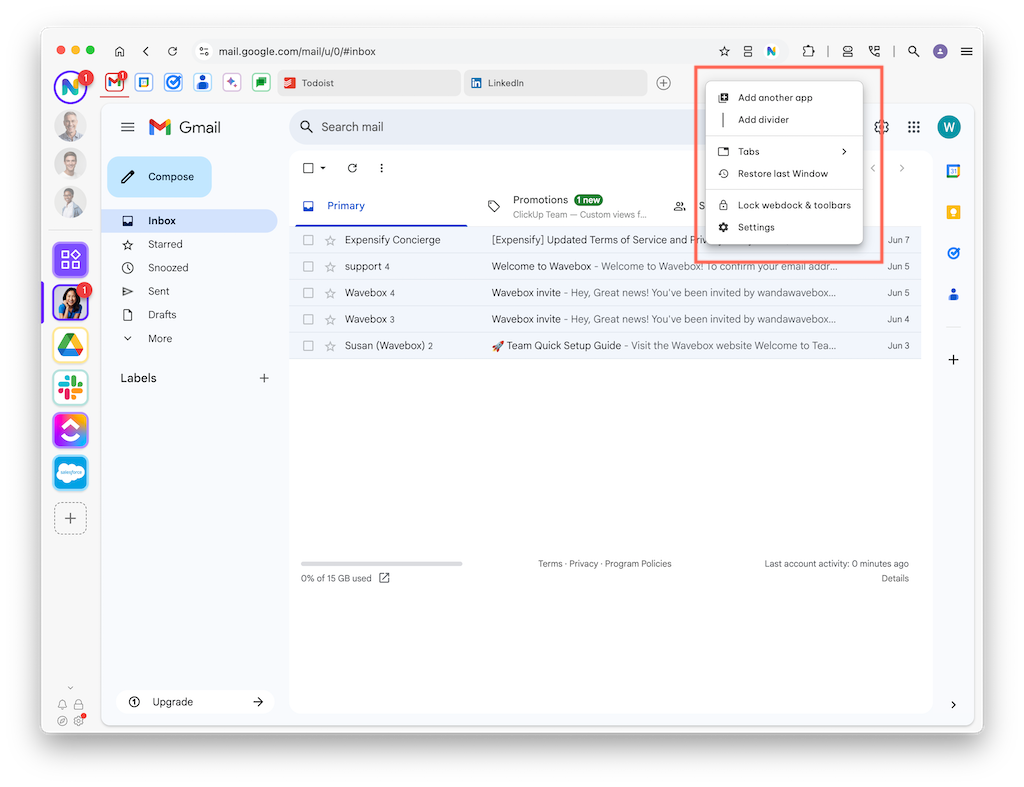Image resolution: width=1024 pixels, height=787 pixels.
Task: Open Google Keep in the side panel
Action: click(x=953, y=212)
